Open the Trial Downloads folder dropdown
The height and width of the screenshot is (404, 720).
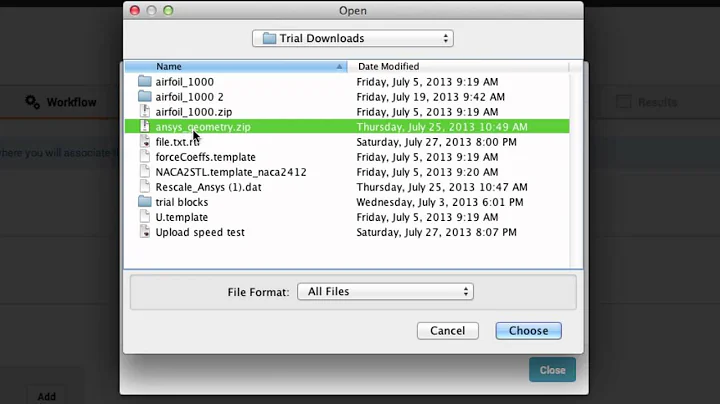(x=353, y=38)
